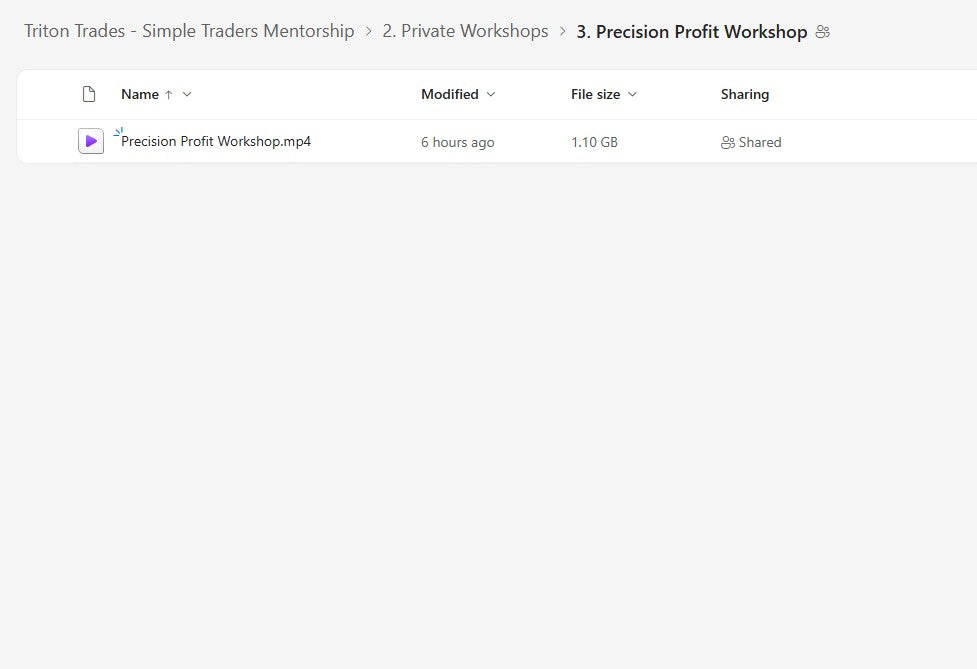Select the 3. Precision Profit Workshop breadcrumb
Viewport: 977px width, 669px height.
point(690,31)
